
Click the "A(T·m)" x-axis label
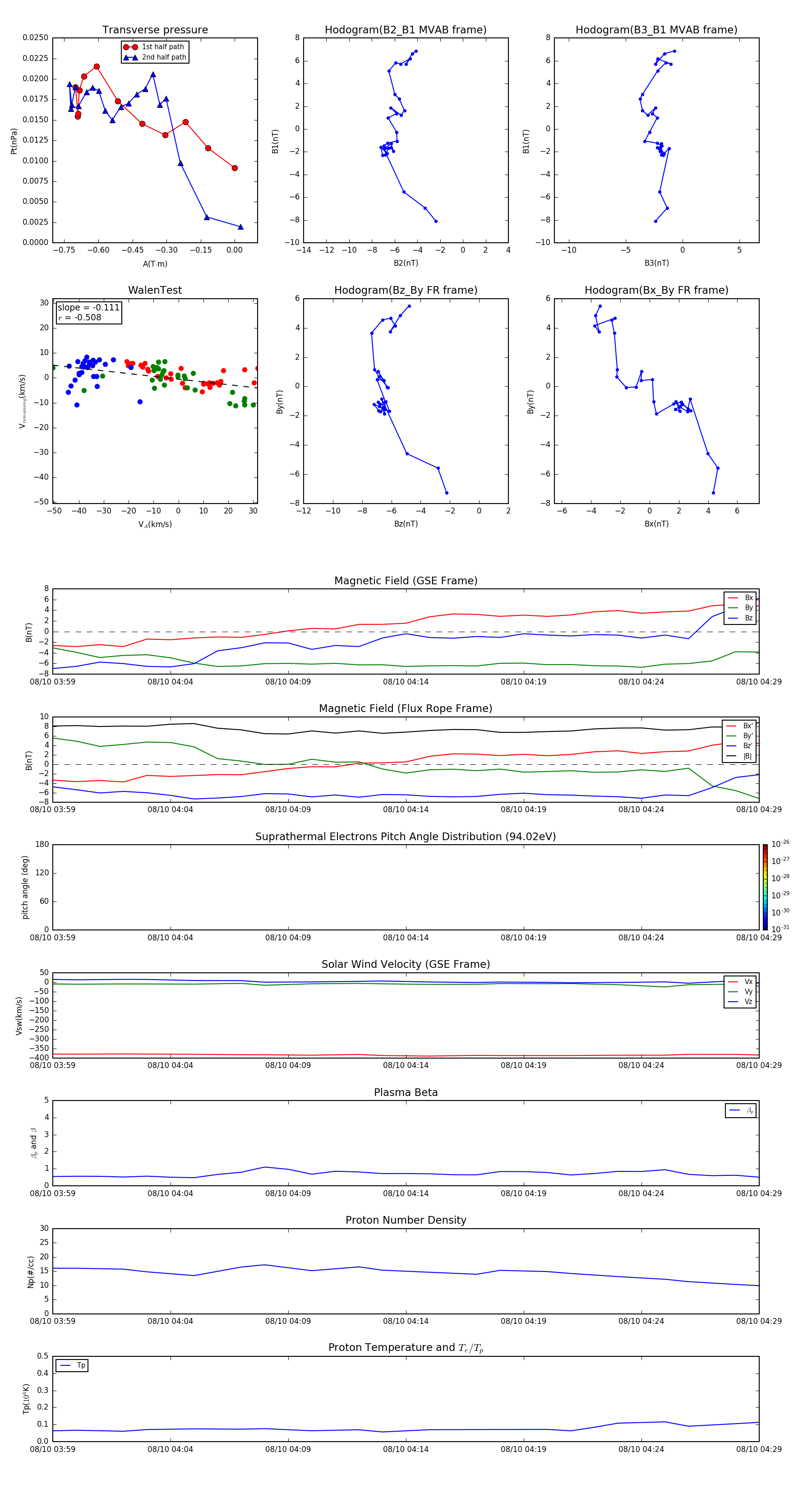point(155,264)
